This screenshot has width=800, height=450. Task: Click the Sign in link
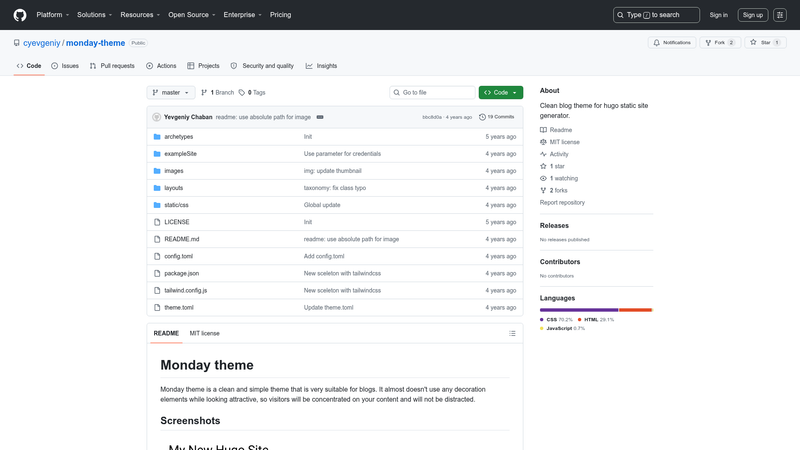(718, 15)
